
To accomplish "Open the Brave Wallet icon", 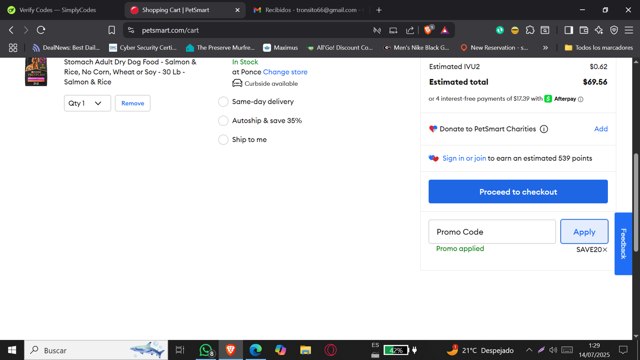I will 584,30.
